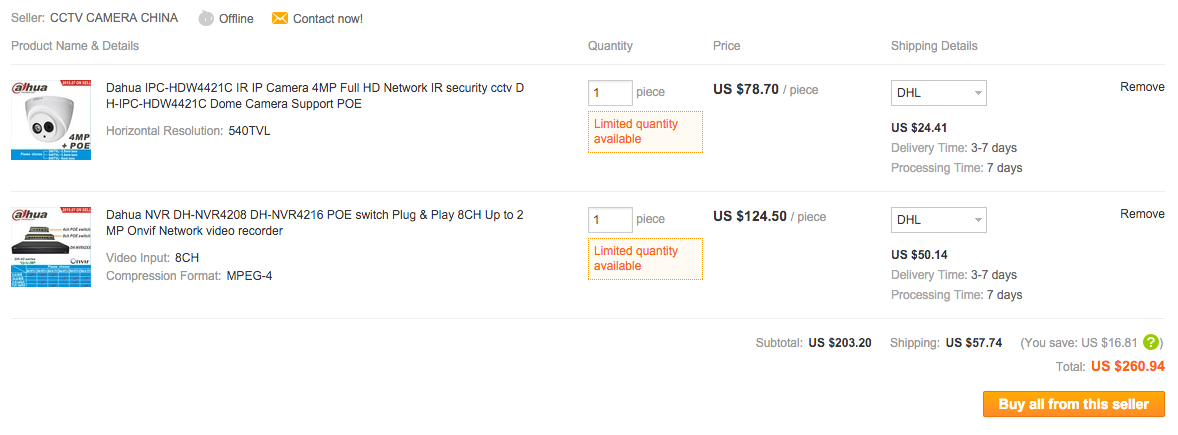Screen dimensions: 1178x435
Task: Click the quantity field for the IP camera
Action: click(x=610, y=93)
